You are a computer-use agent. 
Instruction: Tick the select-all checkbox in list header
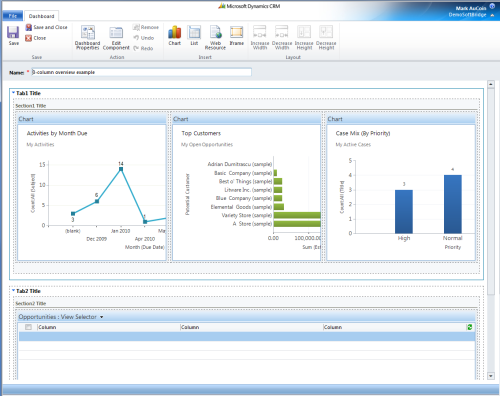(x=28, y=327)
